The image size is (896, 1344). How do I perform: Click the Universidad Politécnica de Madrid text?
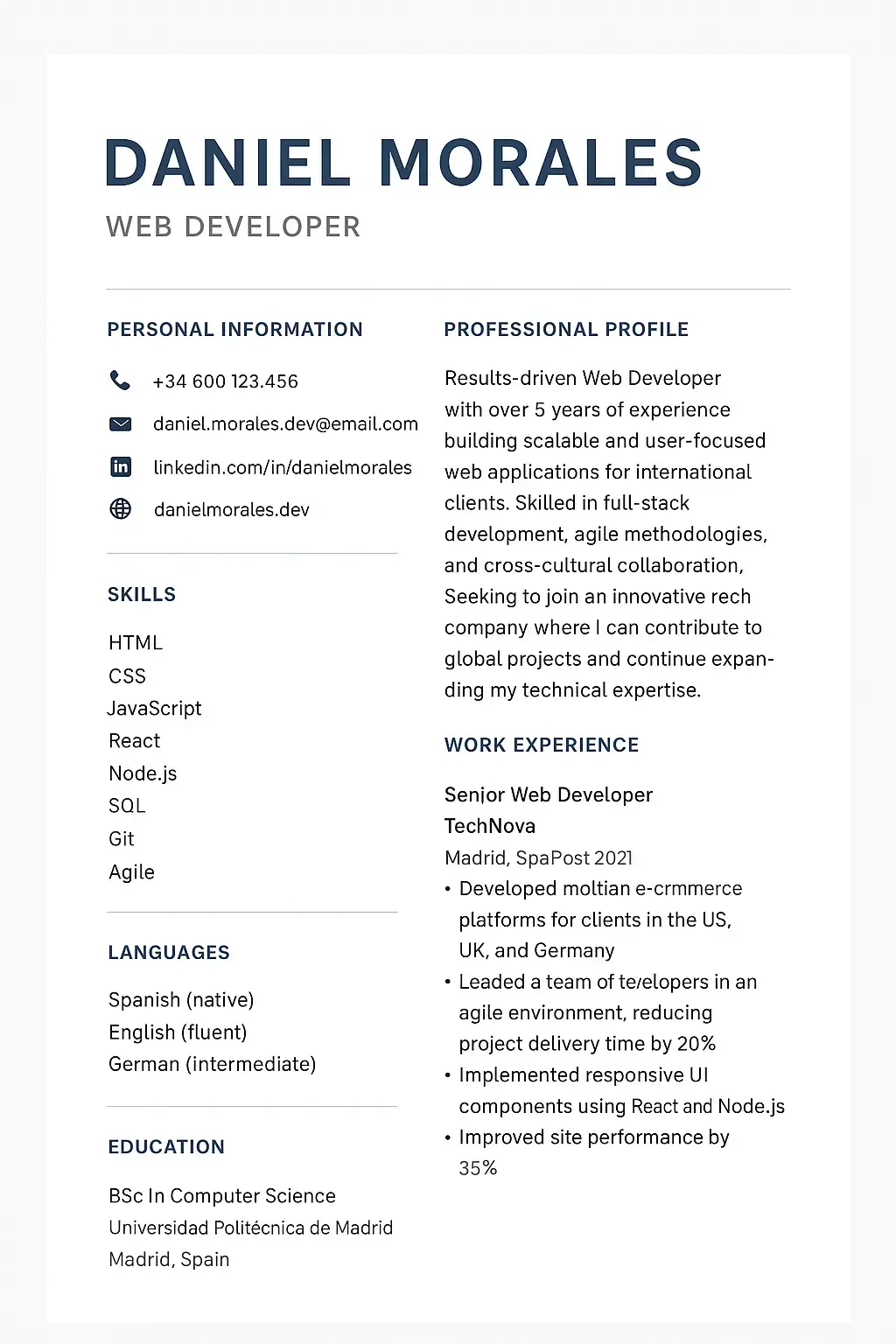tap(250, 1228)
